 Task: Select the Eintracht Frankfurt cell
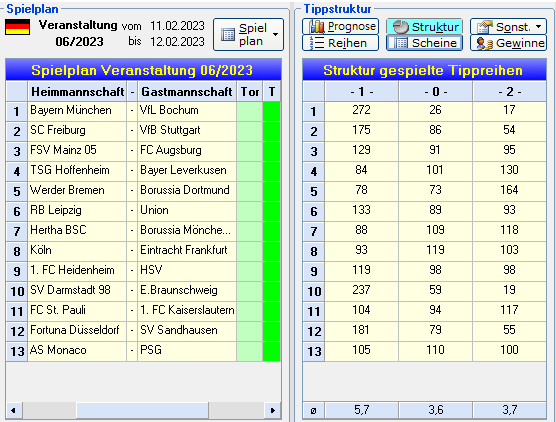187,251
